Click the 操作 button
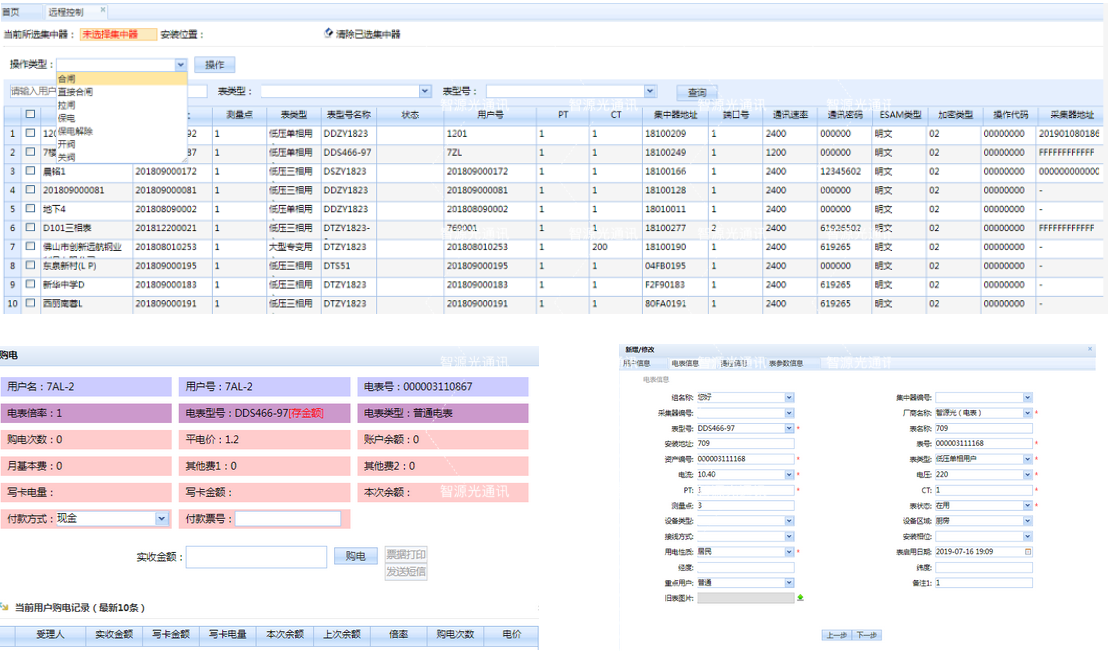Image resolution: width=1108 pixels, height=651 pixels. click(x=215, y=64)
